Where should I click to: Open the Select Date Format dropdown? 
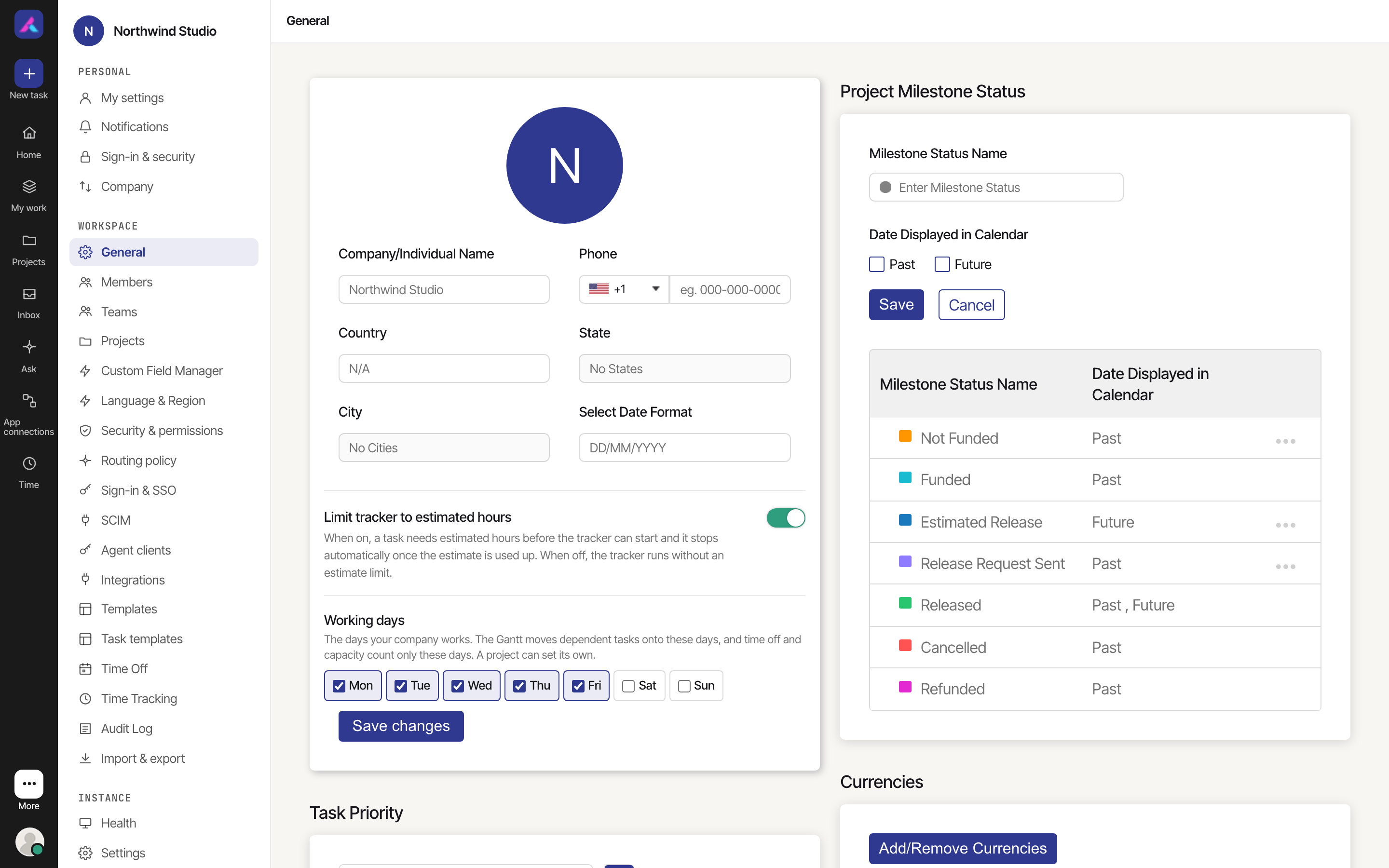coord(684,448)
